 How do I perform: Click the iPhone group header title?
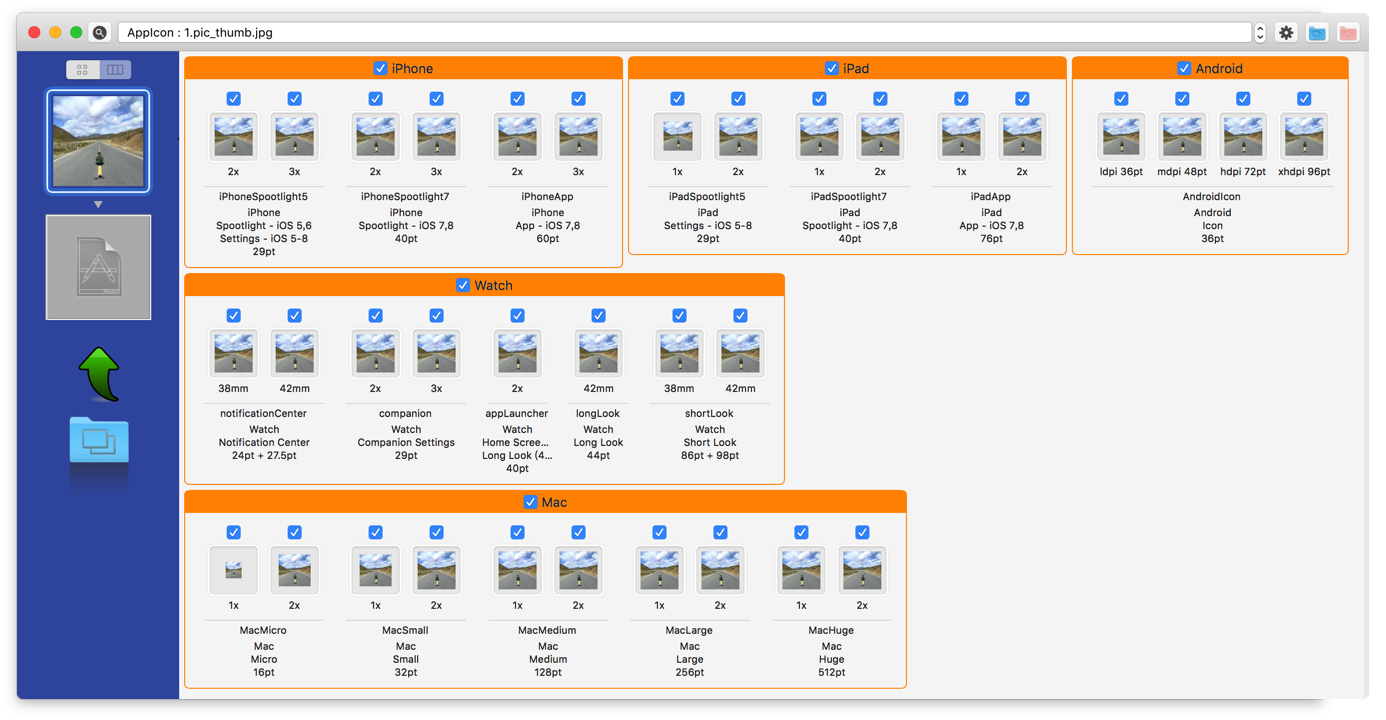coord(413,68)
